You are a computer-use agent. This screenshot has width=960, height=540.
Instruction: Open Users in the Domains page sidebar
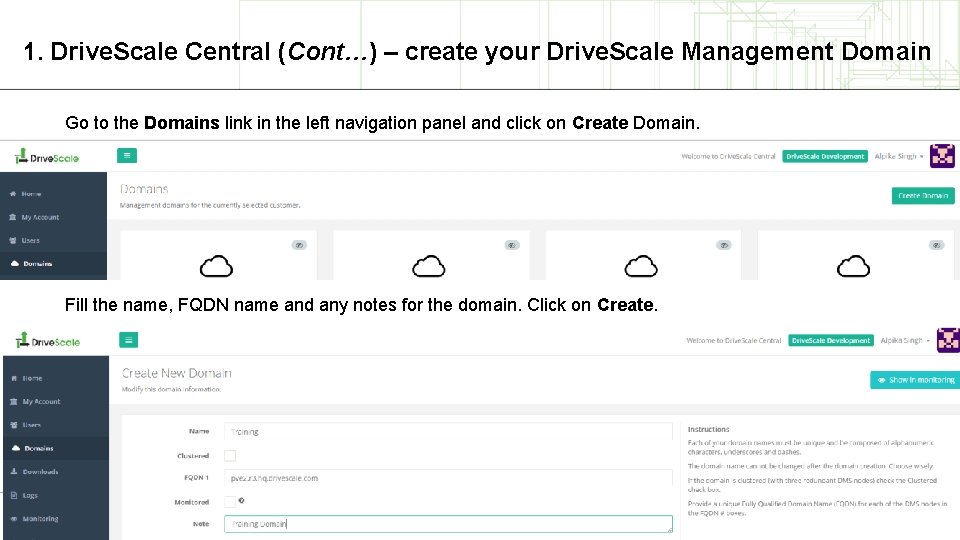point(30,240)
